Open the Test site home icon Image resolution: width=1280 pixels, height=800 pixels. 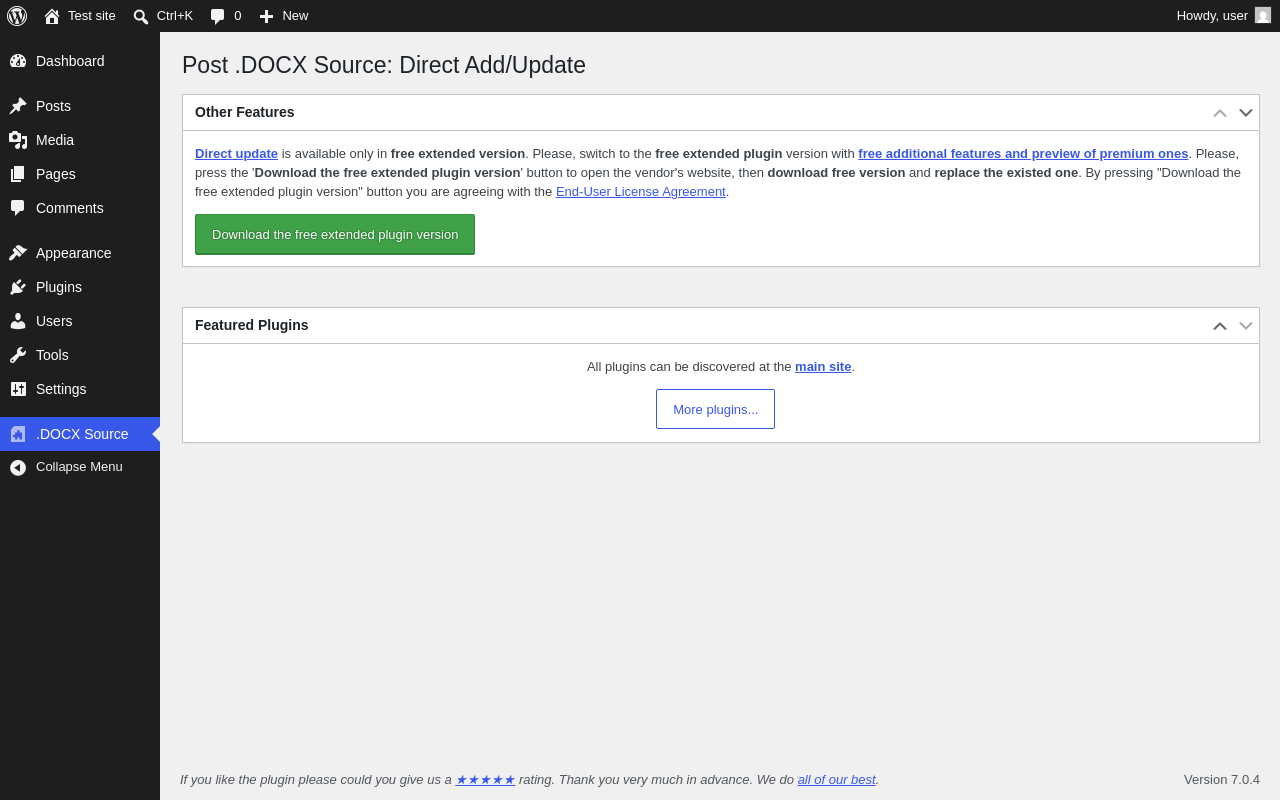pos(52,16)
